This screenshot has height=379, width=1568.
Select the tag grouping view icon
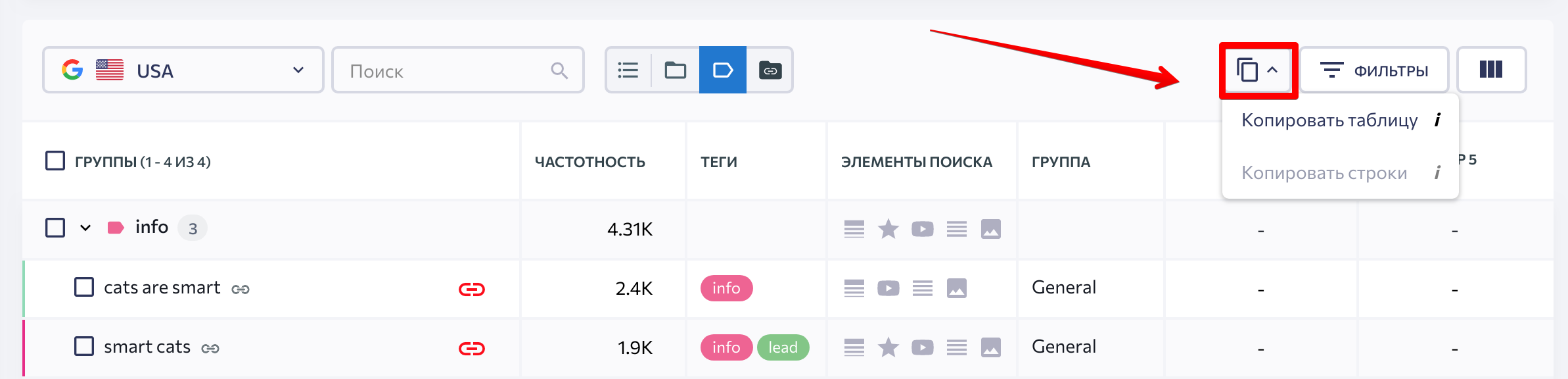coord(723,70)
